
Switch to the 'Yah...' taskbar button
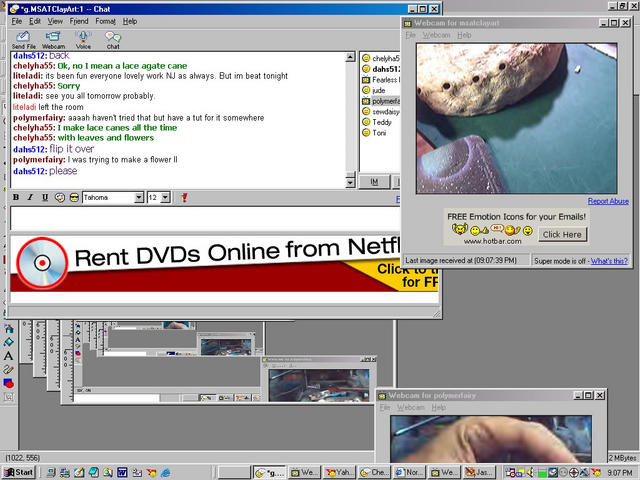(339, 473)
